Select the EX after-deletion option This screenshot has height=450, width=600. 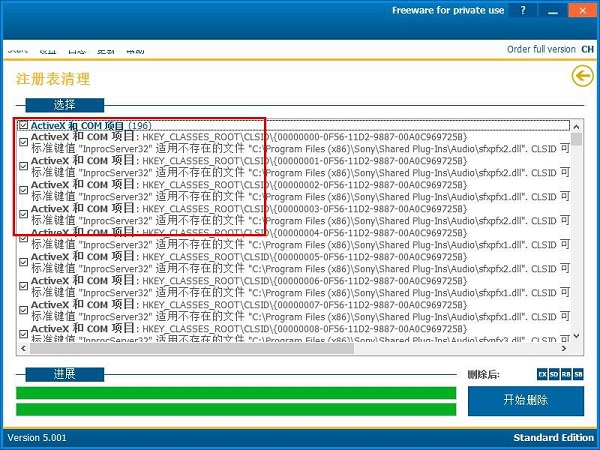[542, 374]
